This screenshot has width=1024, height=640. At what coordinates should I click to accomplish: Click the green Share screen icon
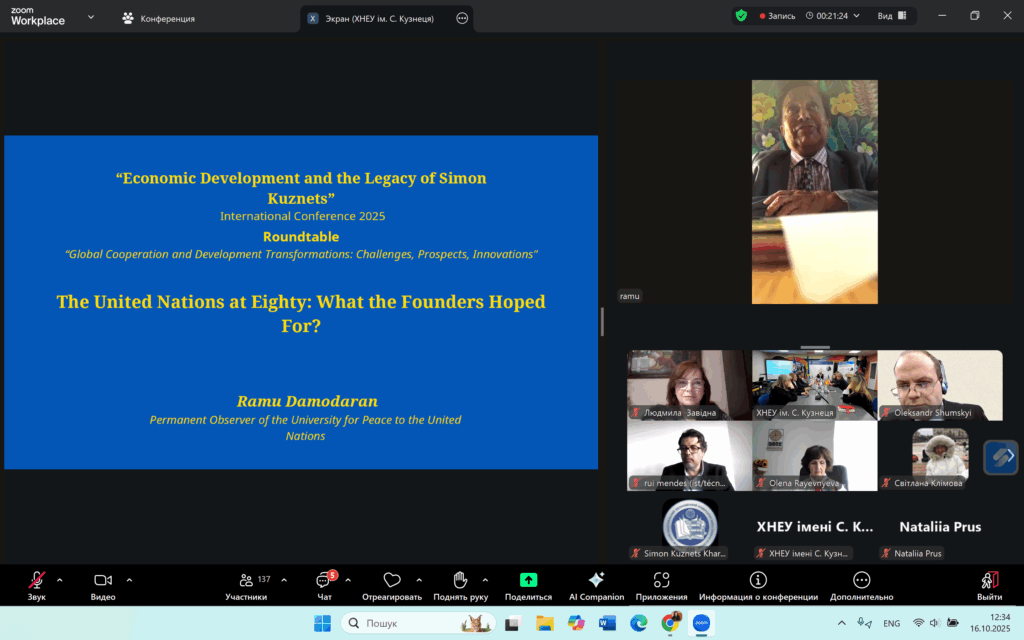tap(528, 580)
